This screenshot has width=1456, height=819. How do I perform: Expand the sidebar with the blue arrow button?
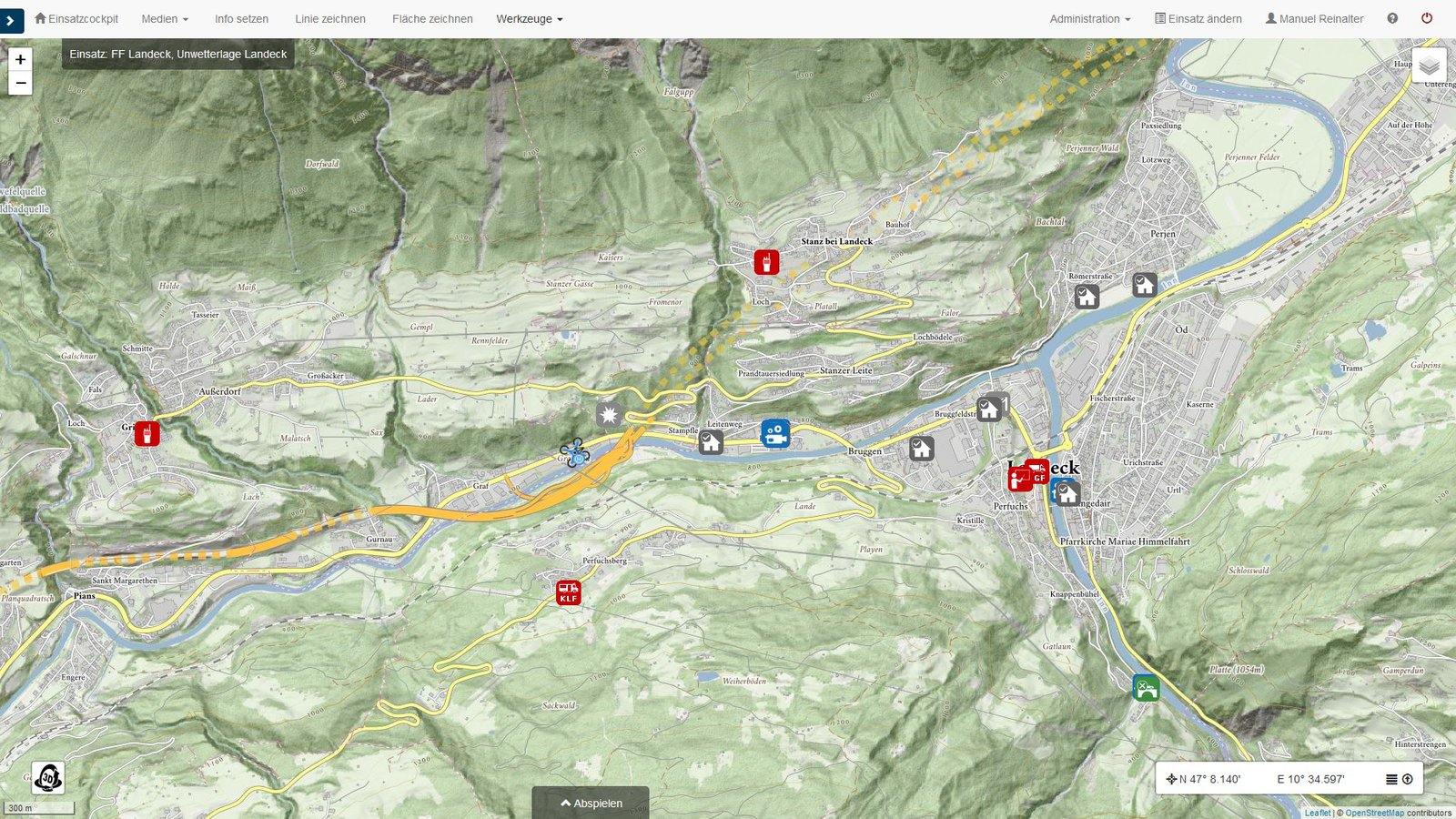(x=11, y=20)
